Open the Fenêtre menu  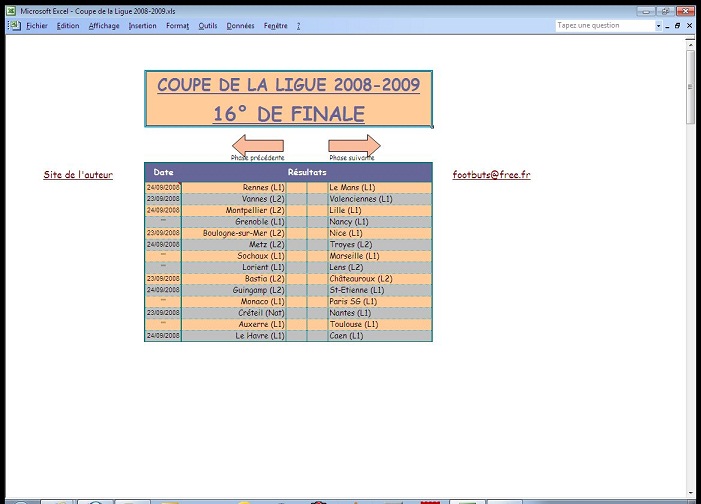[276, 26]
